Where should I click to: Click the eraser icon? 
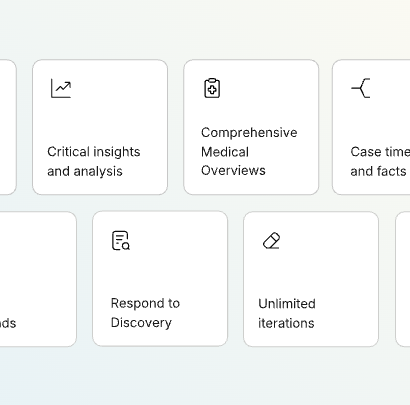(272, 240)
